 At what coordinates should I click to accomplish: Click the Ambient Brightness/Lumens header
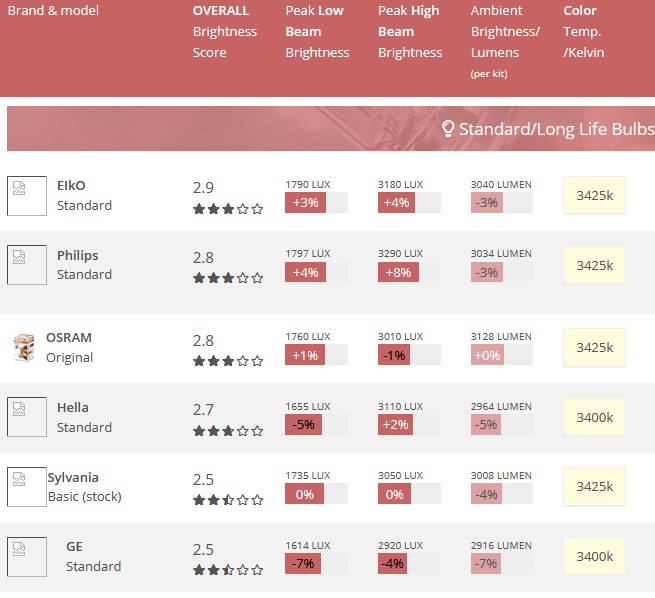[x=505, y=42]
